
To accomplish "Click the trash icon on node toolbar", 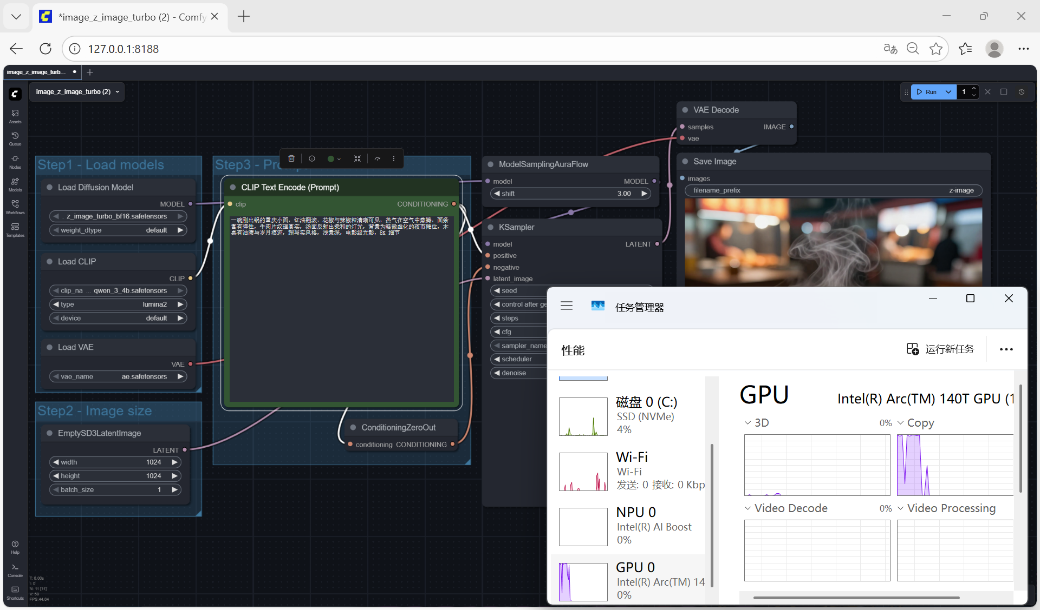I will tap(291, 158).
